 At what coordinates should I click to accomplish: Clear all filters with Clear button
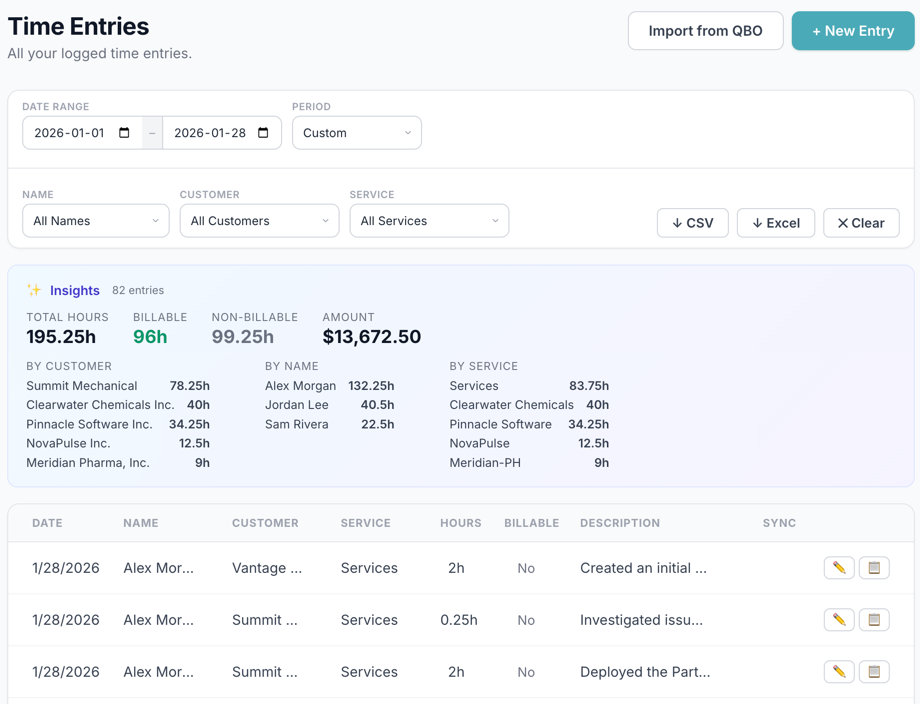tap(861, 223)
